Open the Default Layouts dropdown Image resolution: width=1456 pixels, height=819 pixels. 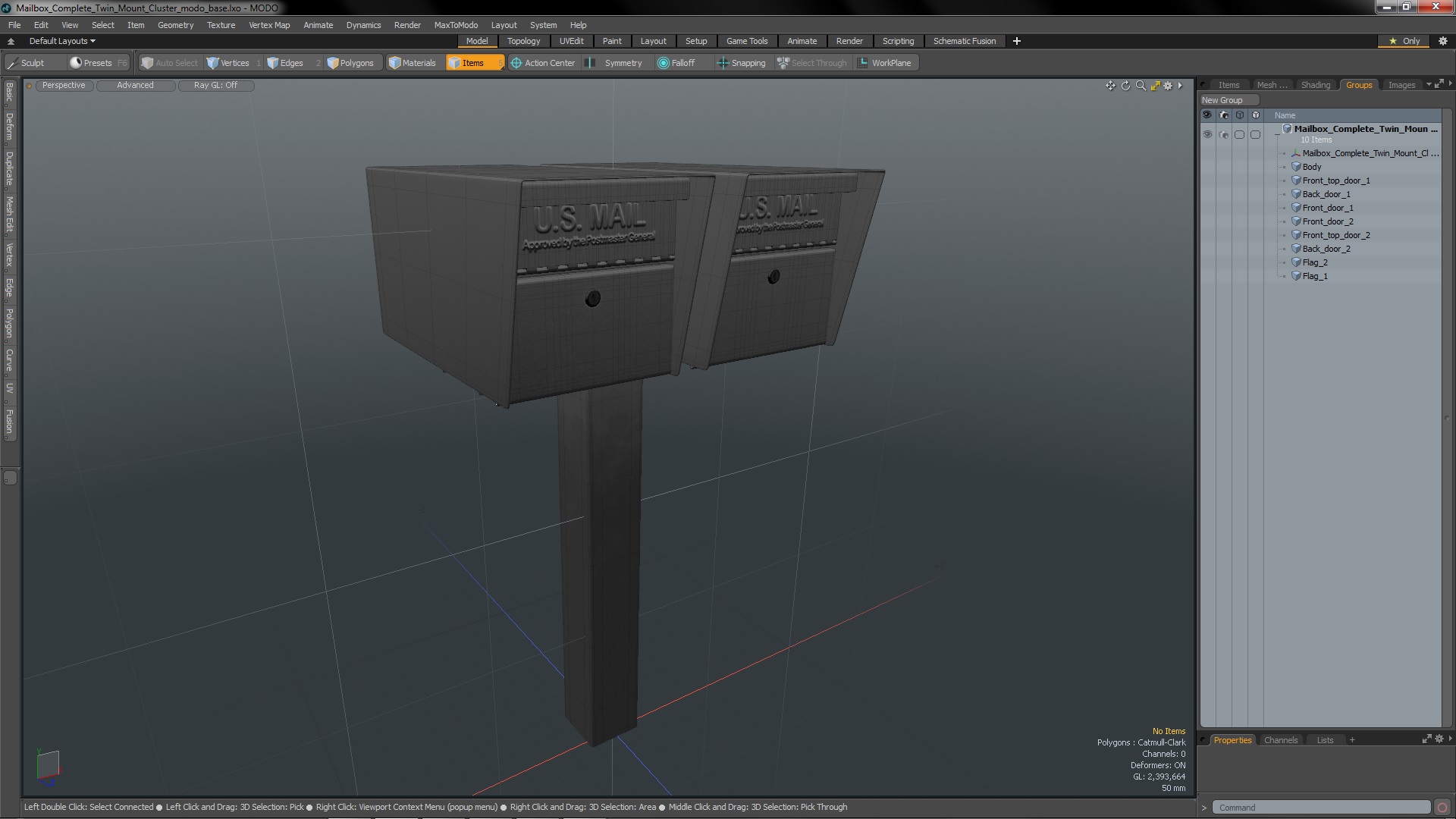[62, 41]
